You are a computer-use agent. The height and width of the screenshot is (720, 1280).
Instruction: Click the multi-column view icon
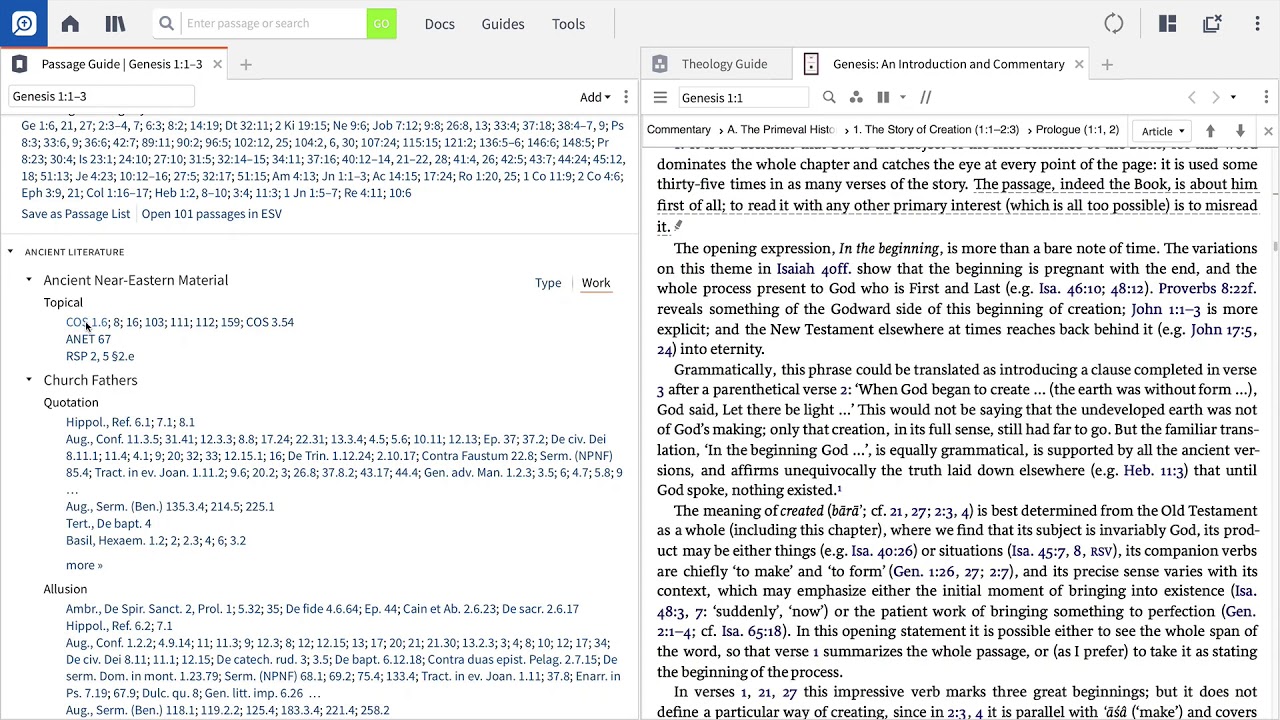tap(883, 97)
